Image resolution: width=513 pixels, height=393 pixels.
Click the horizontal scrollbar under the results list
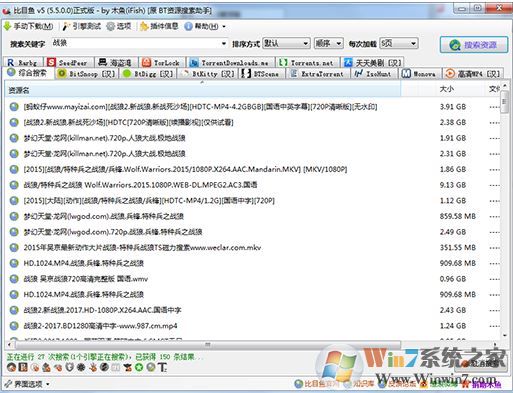(207, 345)
